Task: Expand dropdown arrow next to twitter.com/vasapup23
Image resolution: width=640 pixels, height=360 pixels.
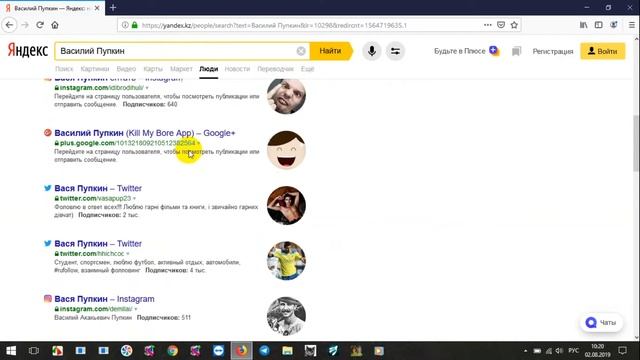Action: (134, 199)
